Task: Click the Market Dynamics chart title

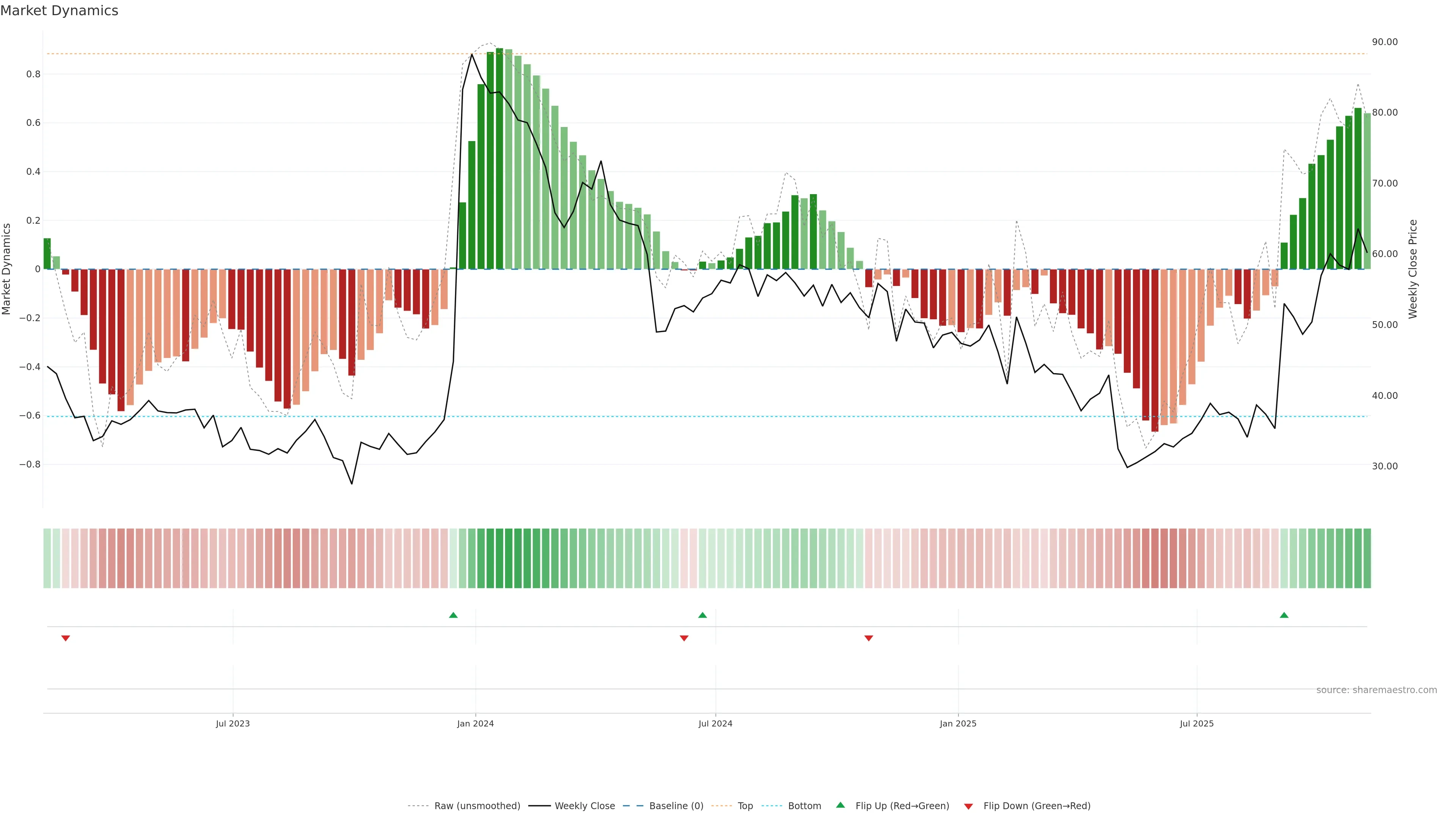Action: (x=60, y=11)
